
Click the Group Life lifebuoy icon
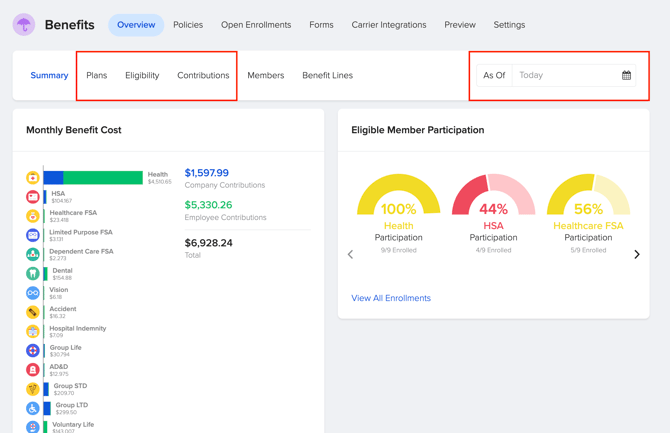(x=33, y=351)
